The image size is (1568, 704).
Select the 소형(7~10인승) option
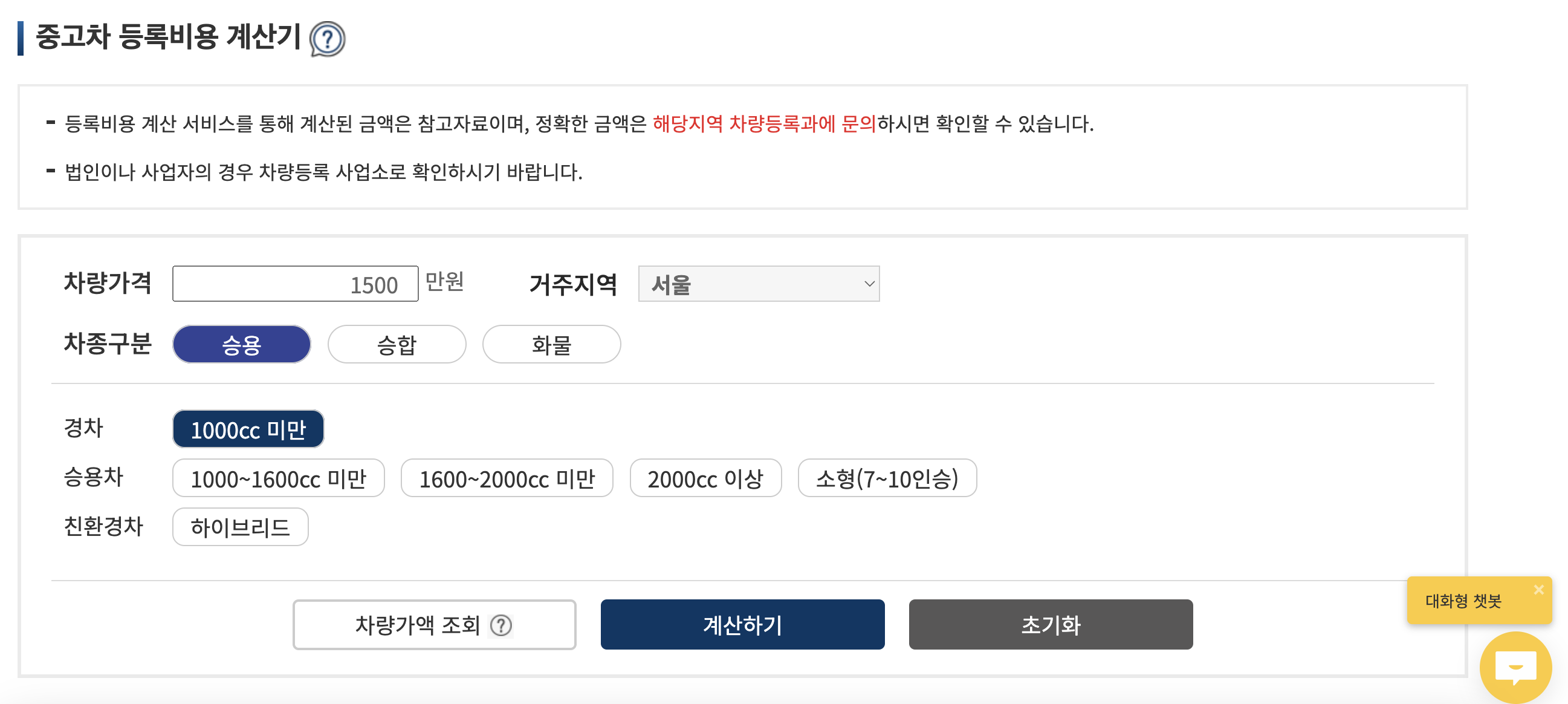pos(887,478)
